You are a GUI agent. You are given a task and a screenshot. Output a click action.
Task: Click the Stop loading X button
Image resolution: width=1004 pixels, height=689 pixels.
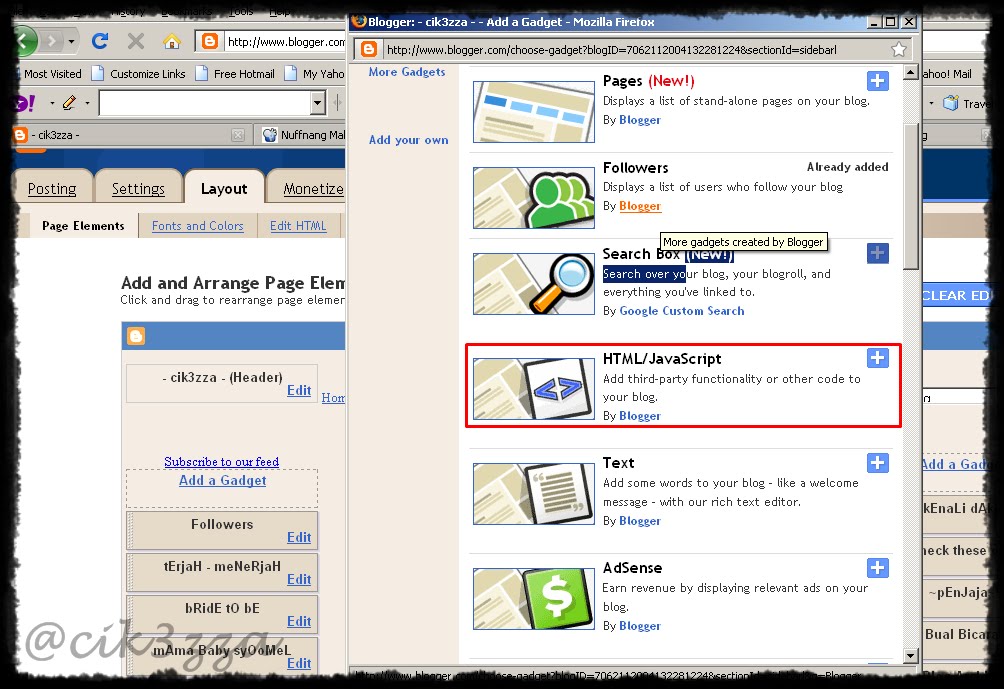(x=136, y=42)
